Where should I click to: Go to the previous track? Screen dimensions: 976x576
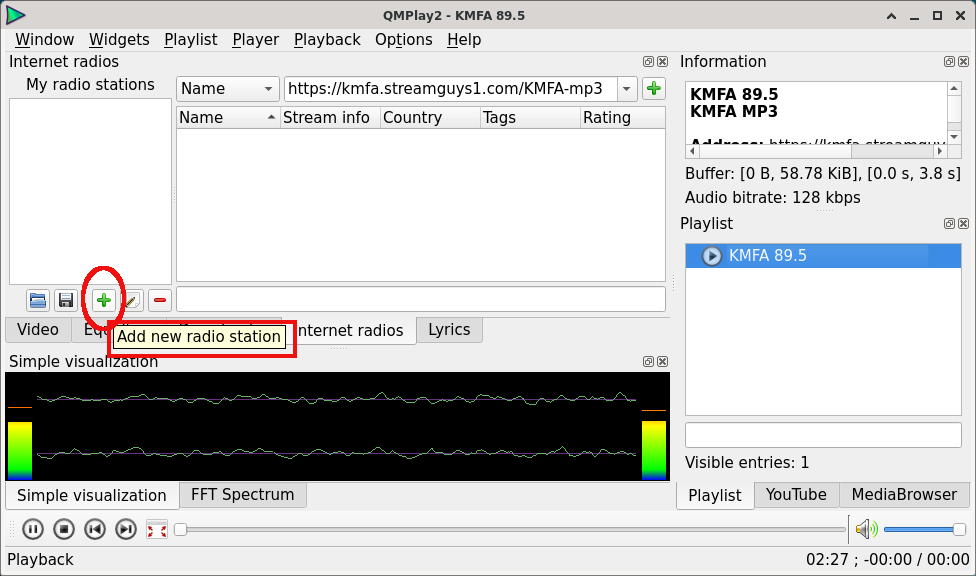tap(95, 530)
